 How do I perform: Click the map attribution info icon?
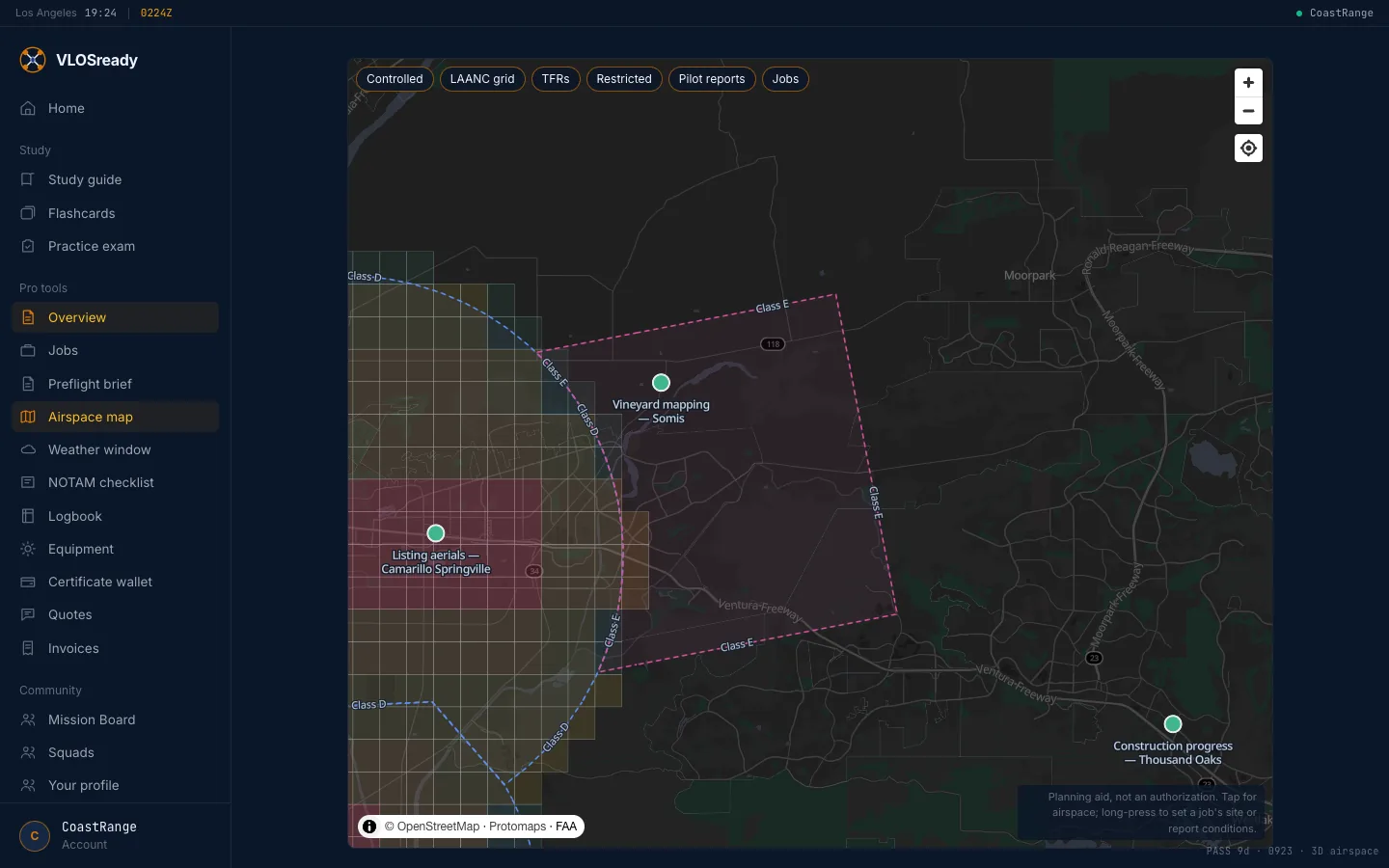(x=369, y=827)
